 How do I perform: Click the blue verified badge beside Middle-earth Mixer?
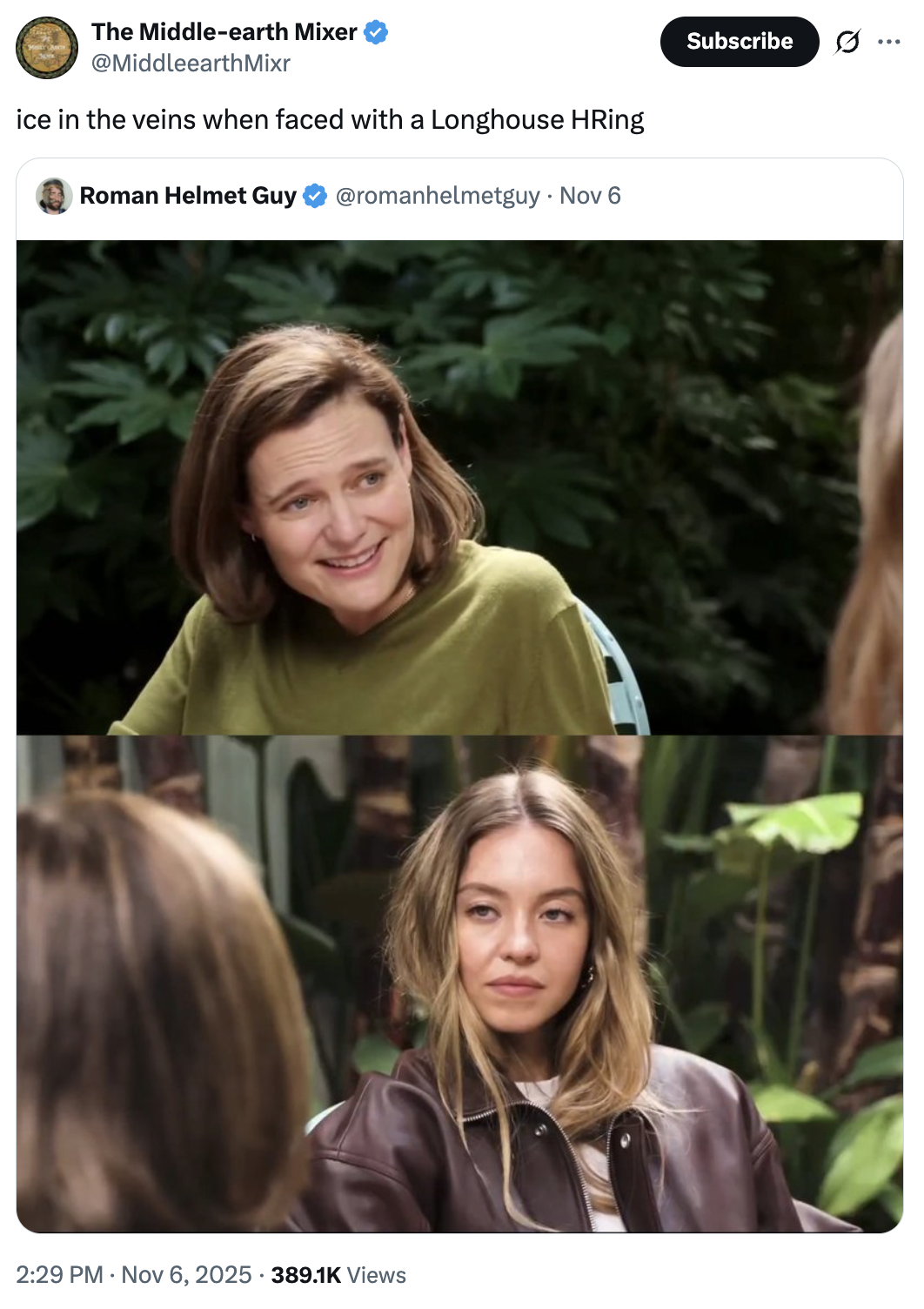click(x=375, y=32)
